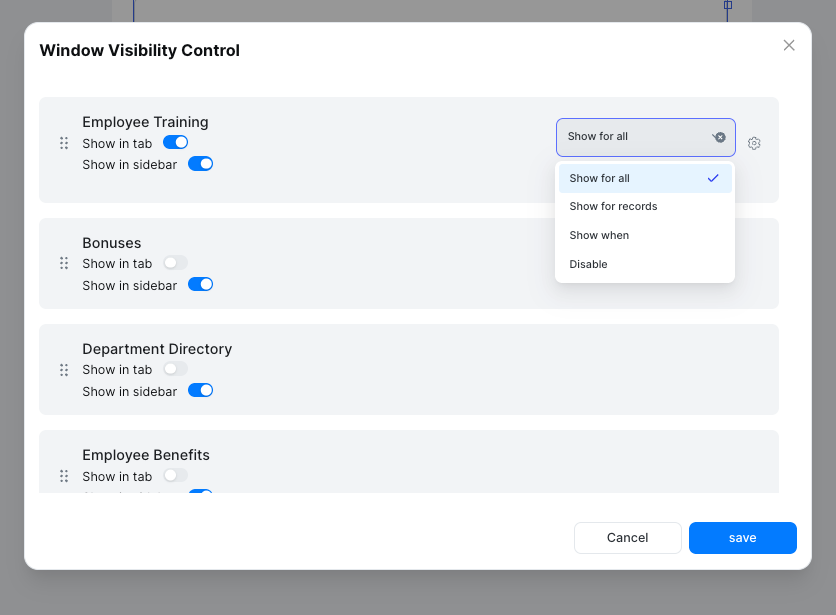The height and width of the screenshot is (615, 836).
Task: Click the drag handle for Department Directory
Action: (62, 369)
